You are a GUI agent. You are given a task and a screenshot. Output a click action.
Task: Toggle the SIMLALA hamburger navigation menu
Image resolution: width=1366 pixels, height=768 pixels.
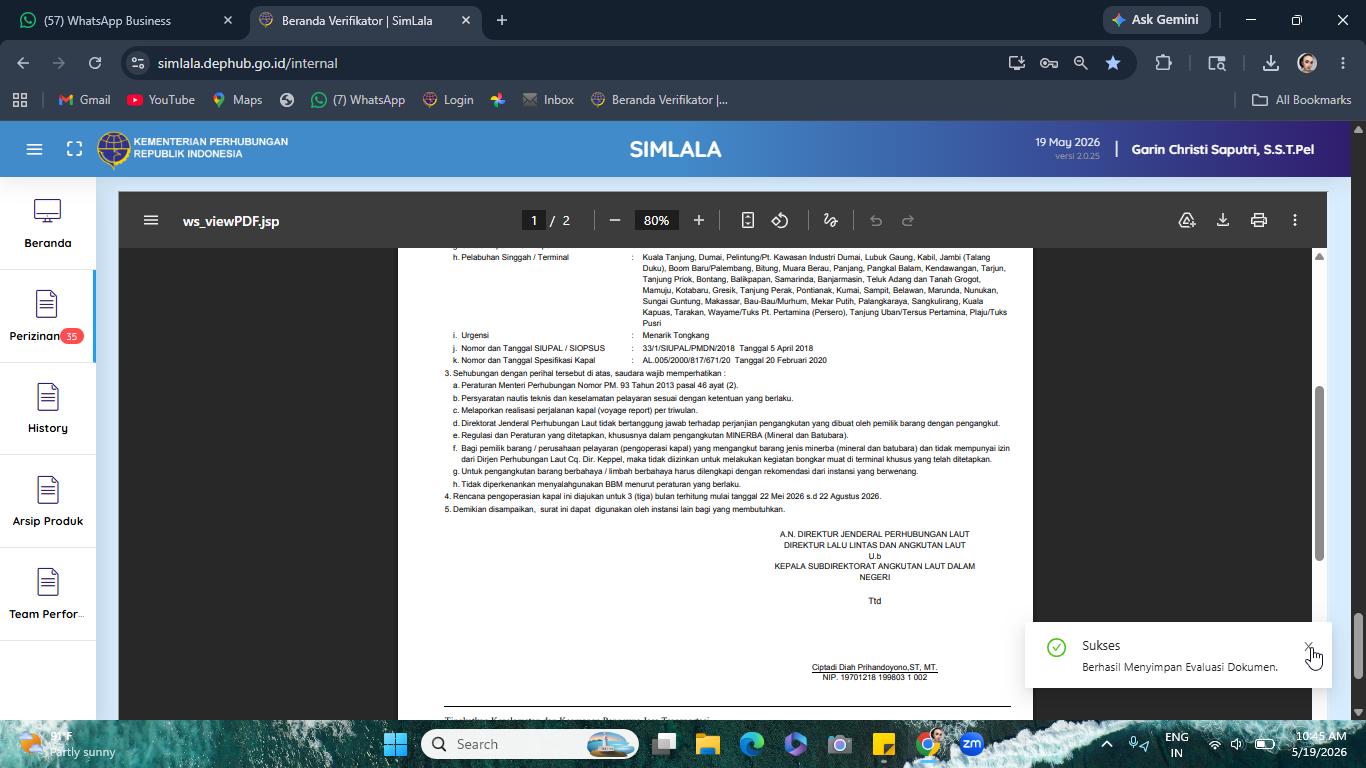point(34,149)
